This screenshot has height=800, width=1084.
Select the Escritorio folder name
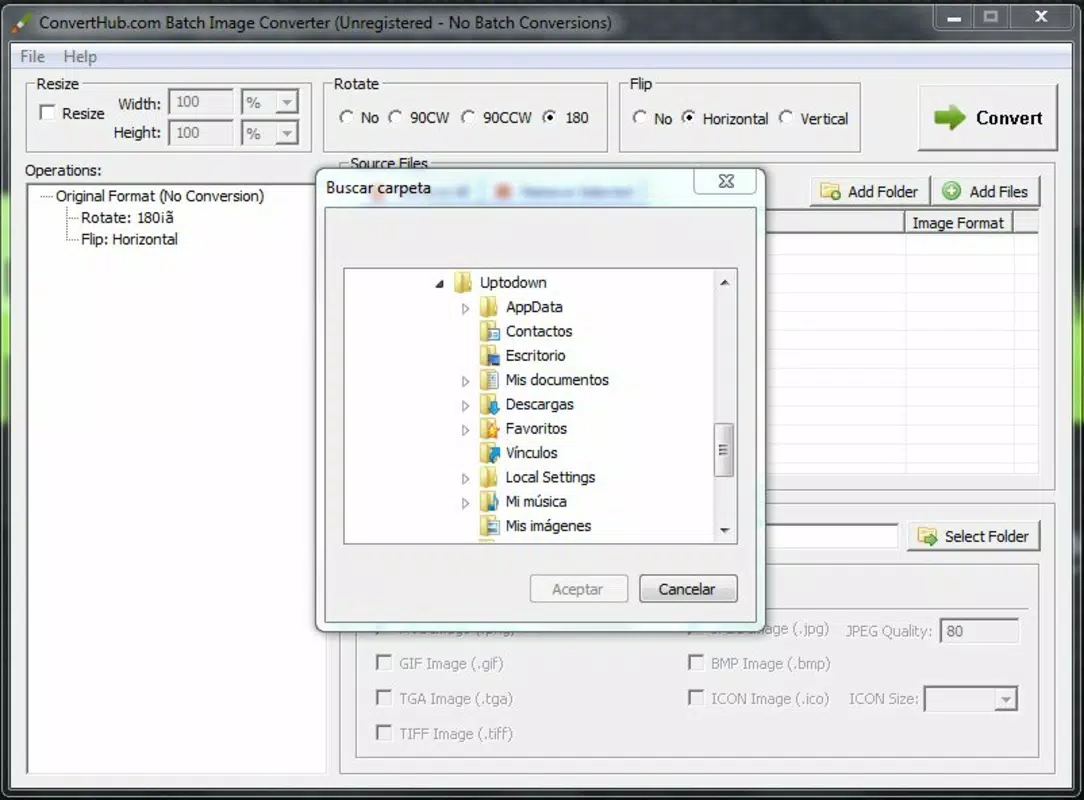(535, 355)
